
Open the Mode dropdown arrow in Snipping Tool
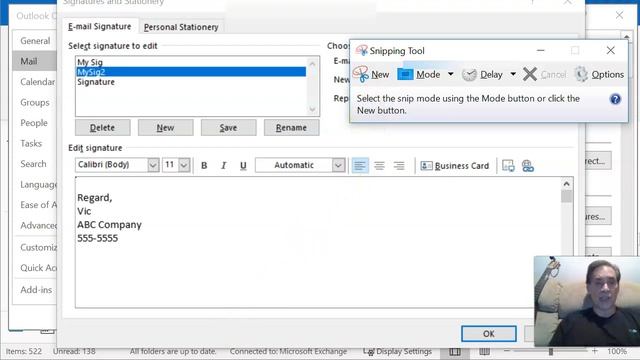coord(451,74)
